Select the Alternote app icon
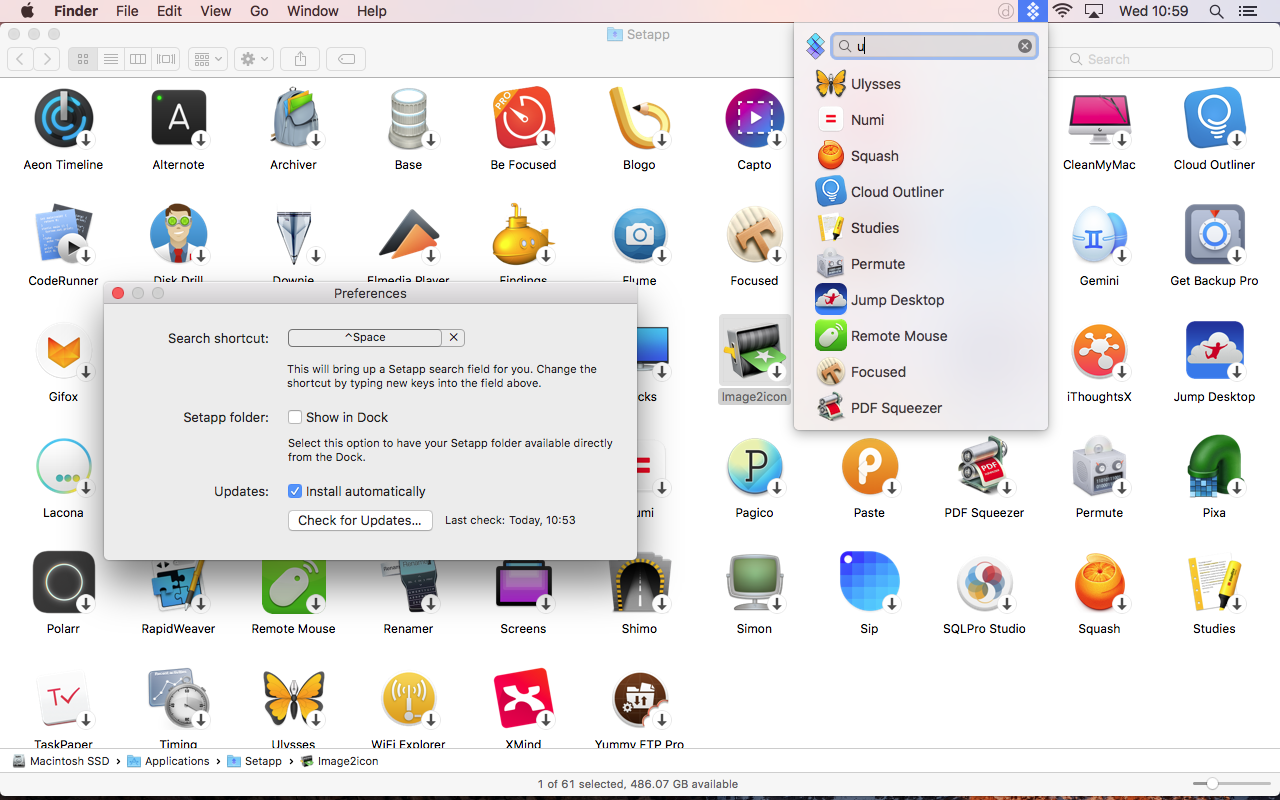The image size is (1280, 800). (179, 118)
